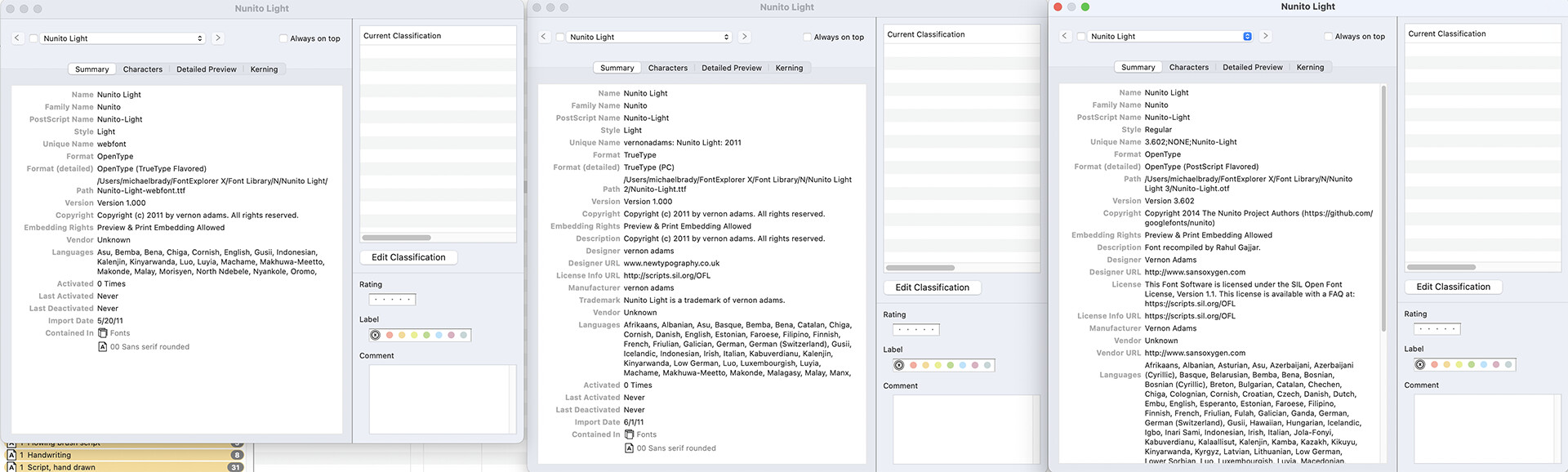Go to previous font in middle window

[544, 37]
